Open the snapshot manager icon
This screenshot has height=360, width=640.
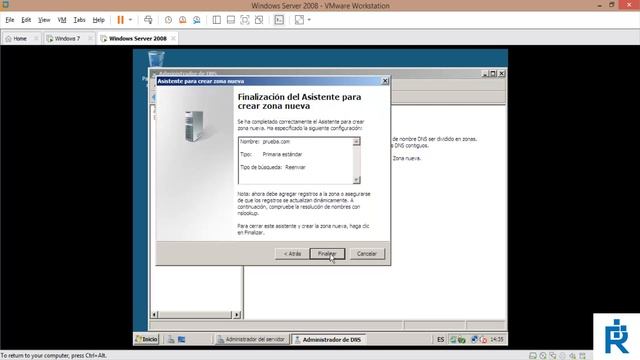pyautogui.click(x=197, y=20)
